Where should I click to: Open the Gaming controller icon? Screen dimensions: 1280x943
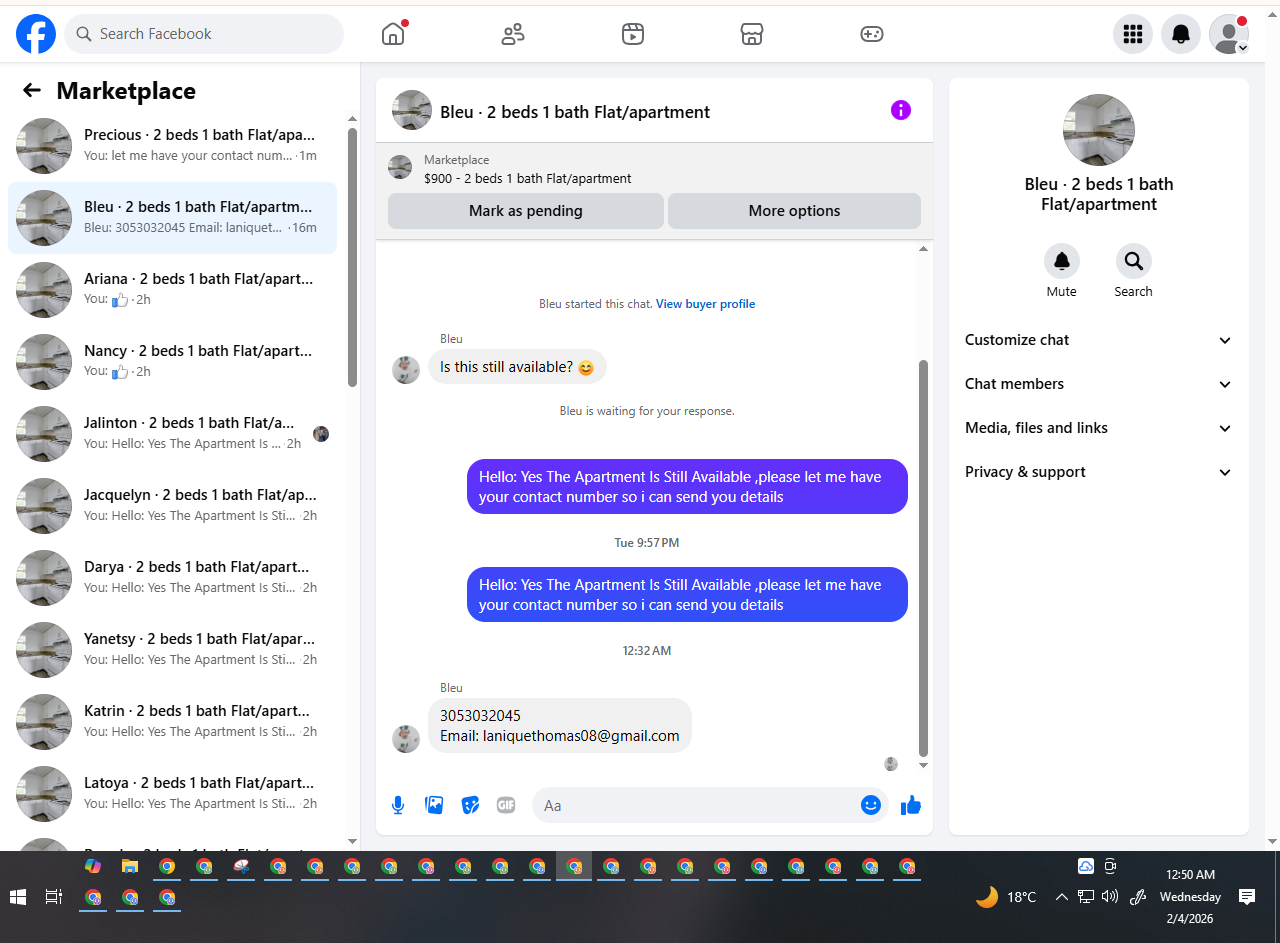872,35
